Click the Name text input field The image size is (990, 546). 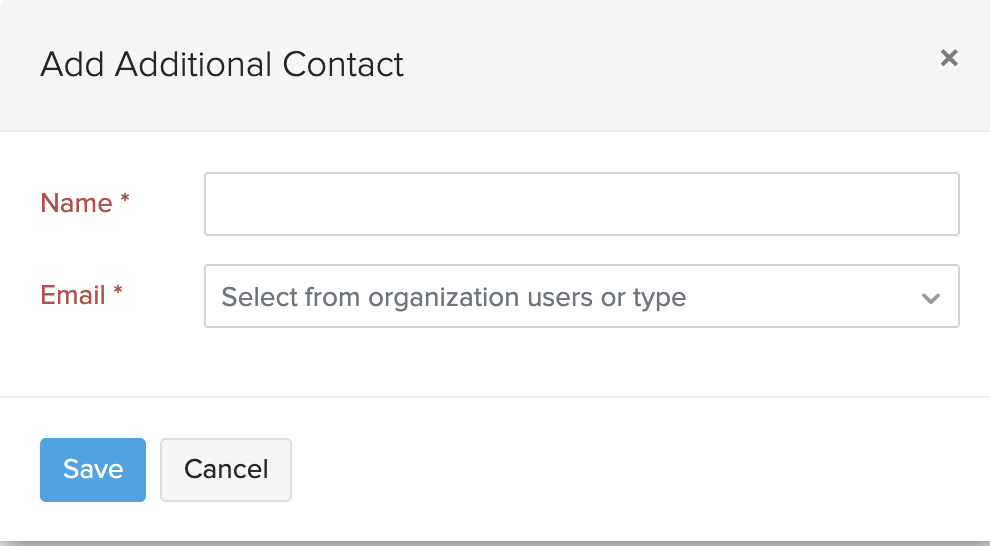pyautogui.click(x=581, y=204)
